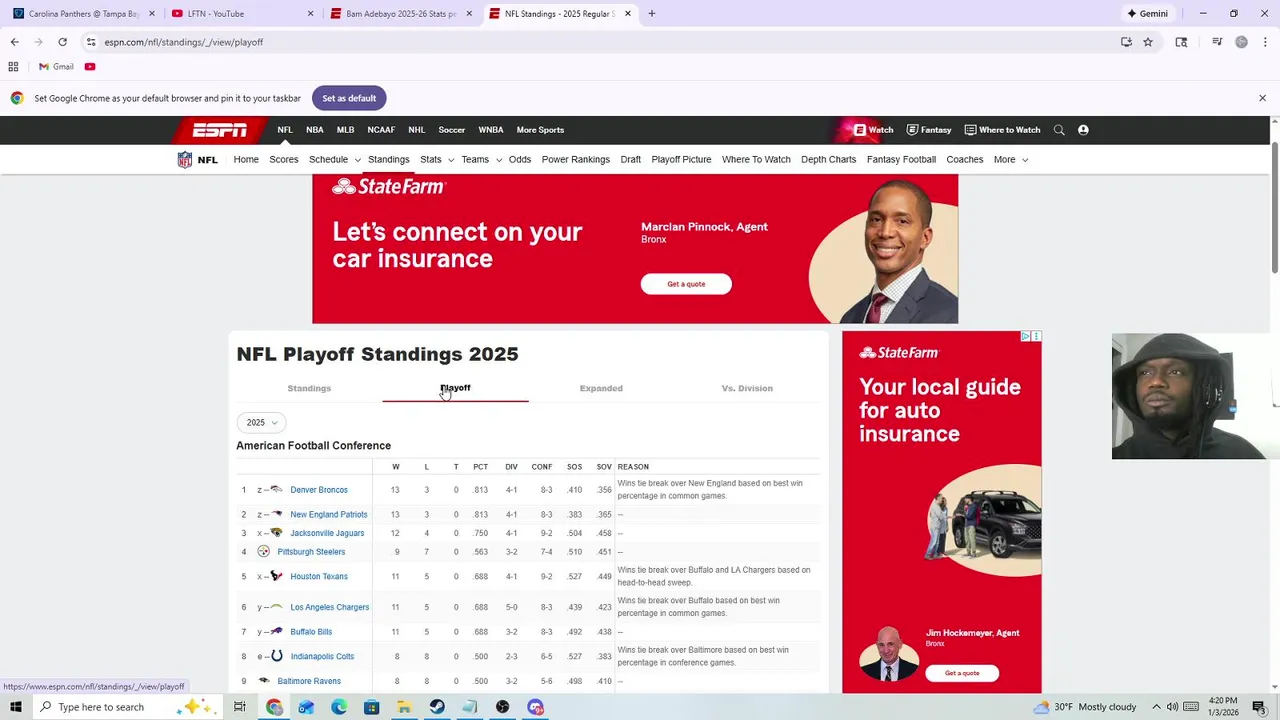Click the address bar URL field

[600, 42]
